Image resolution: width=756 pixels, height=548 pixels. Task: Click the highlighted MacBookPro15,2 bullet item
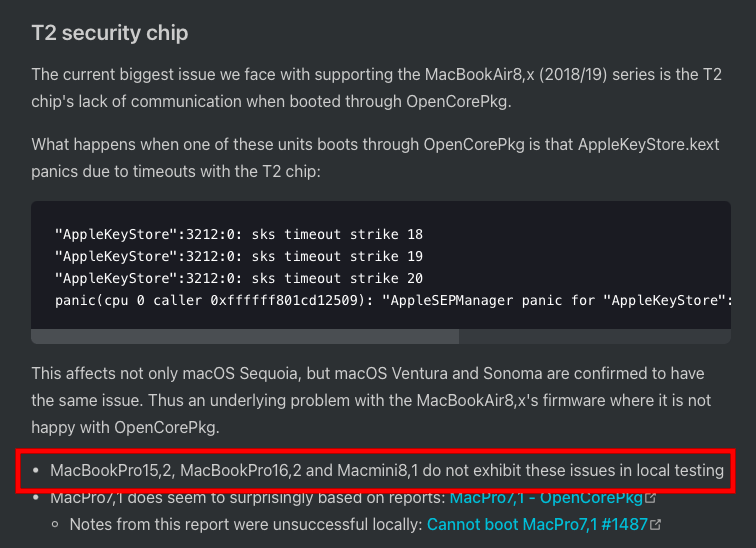[x=386, y=469]
